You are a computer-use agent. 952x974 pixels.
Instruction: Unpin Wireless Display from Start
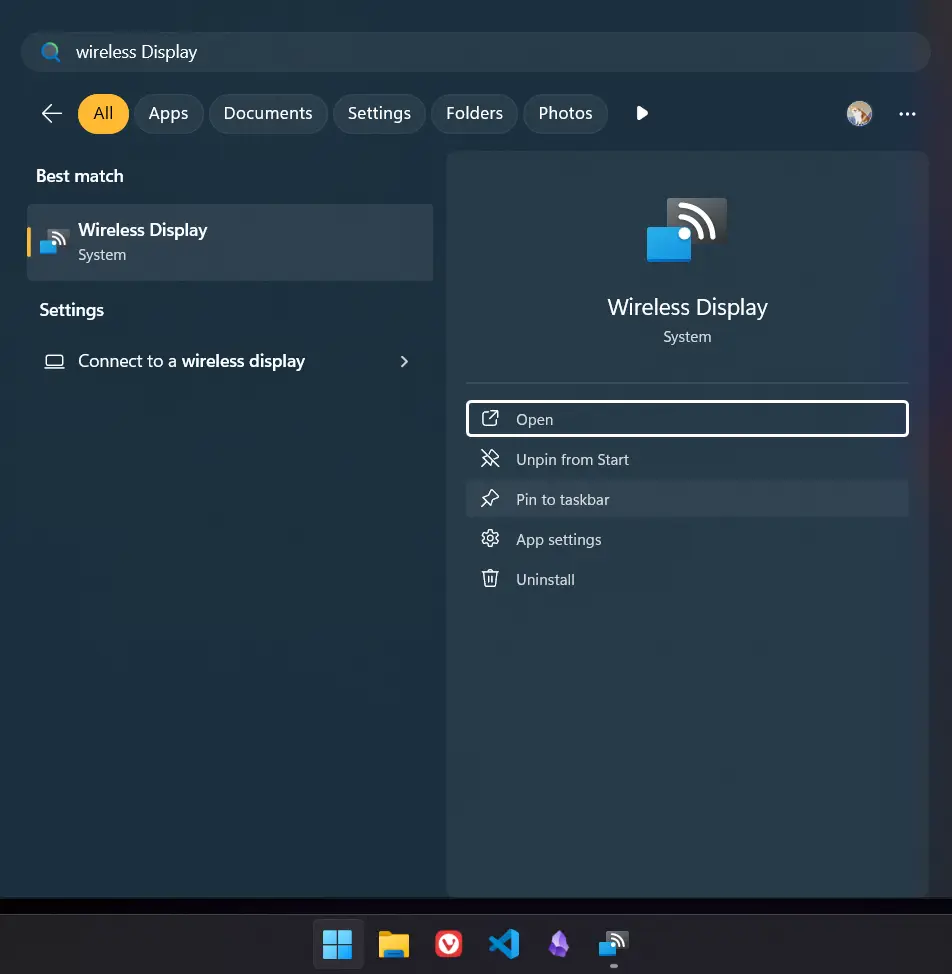pyautogui.click(x=571, y=458)
